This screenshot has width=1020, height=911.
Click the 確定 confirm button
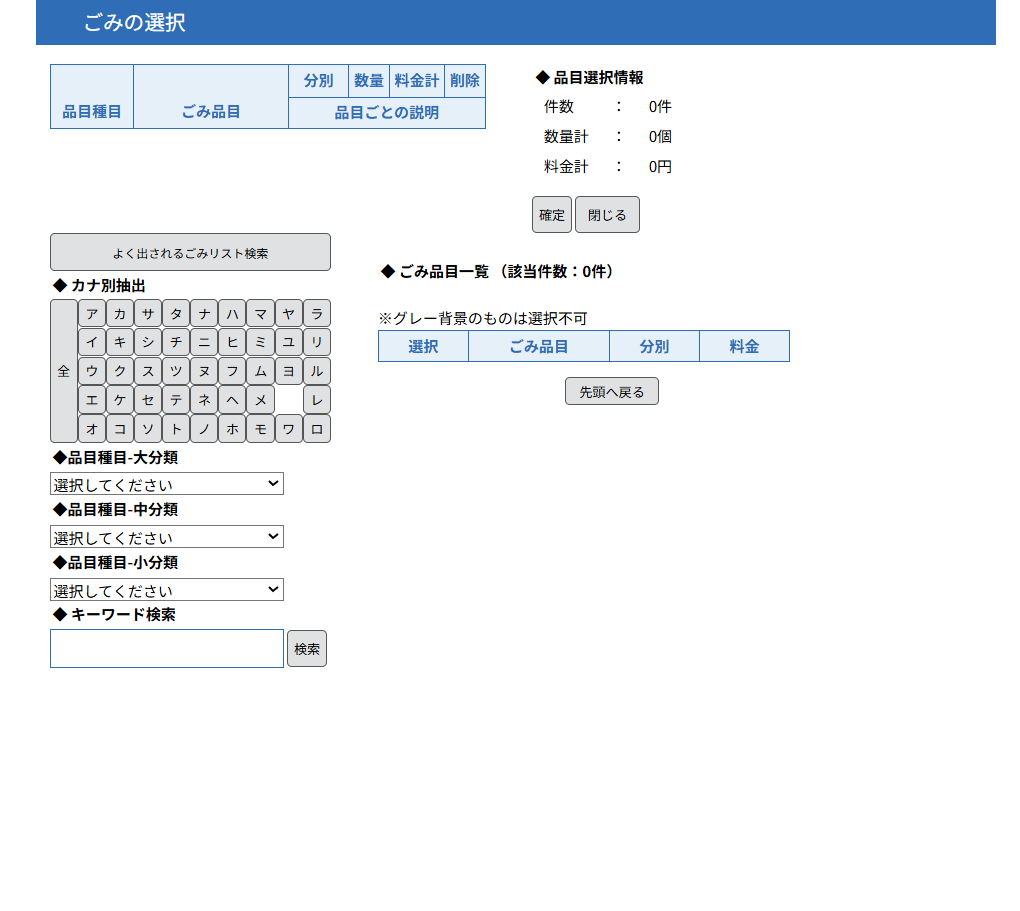(x=551, y=215)
